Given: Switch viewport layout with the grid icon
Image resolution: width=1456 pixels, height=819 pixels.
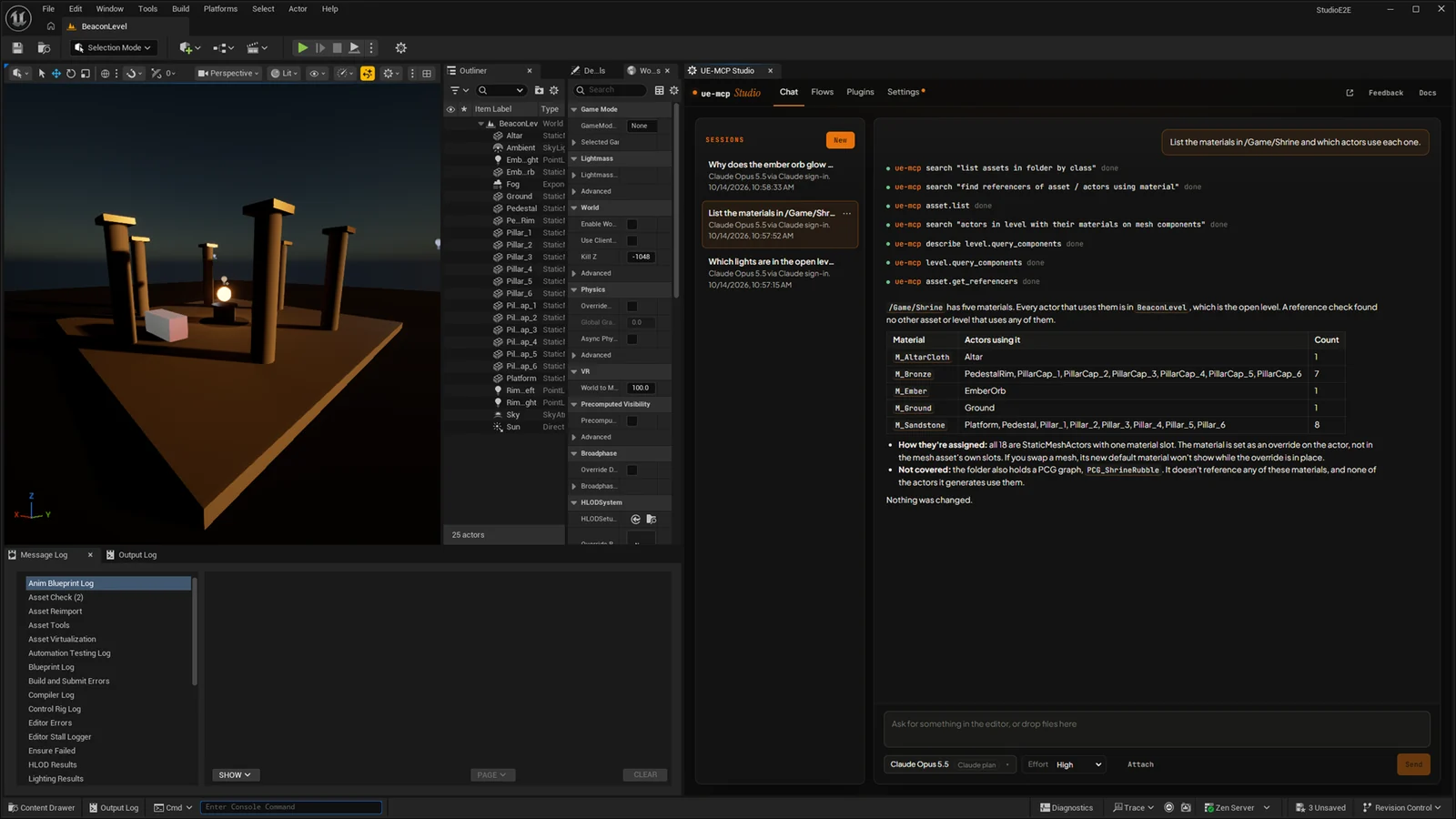Looking at the screenshot, I should pos(427,73).
